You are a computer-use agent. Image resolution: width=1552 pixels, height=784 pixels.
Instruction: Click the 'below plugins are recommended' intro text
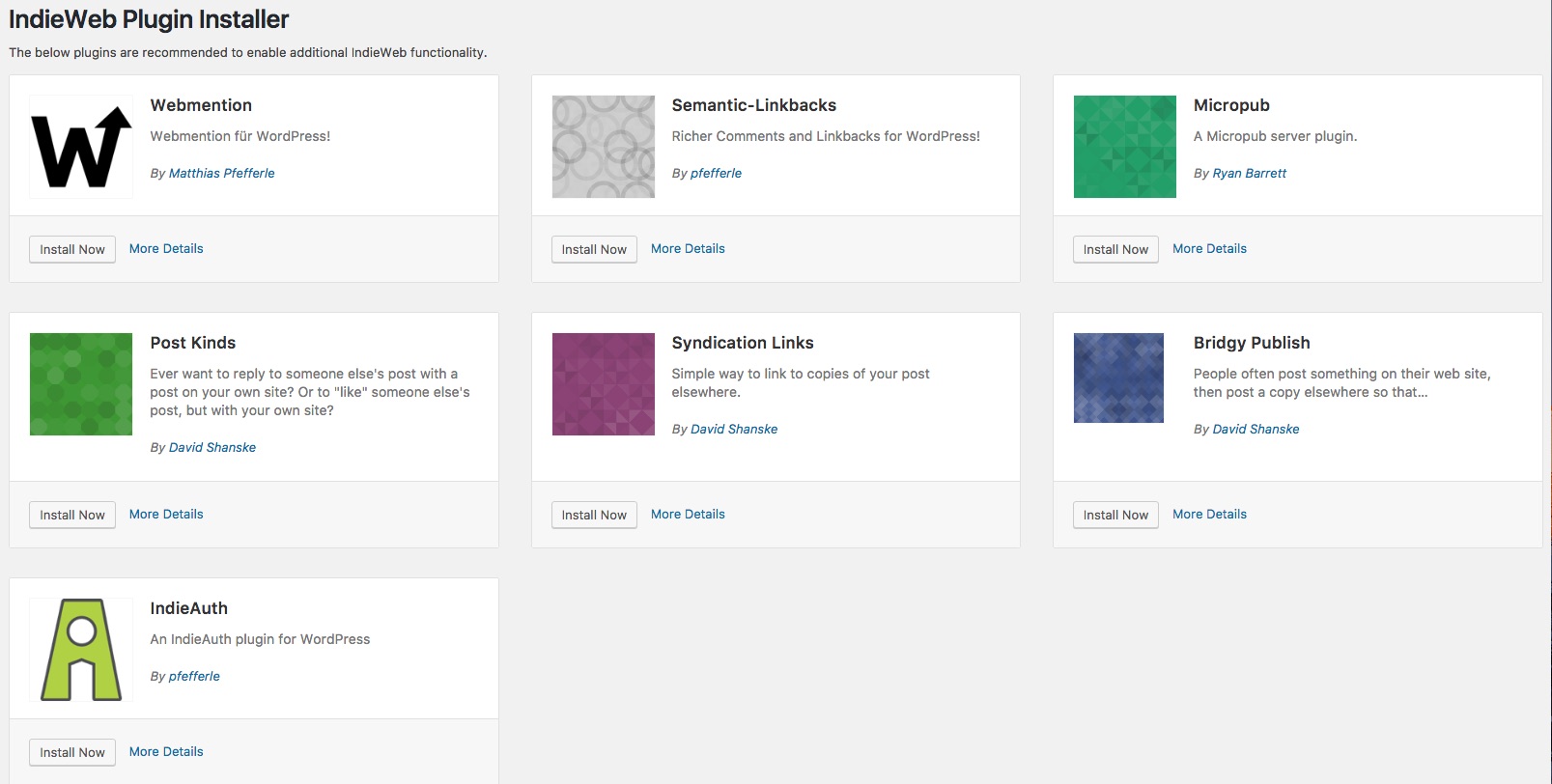248,52
